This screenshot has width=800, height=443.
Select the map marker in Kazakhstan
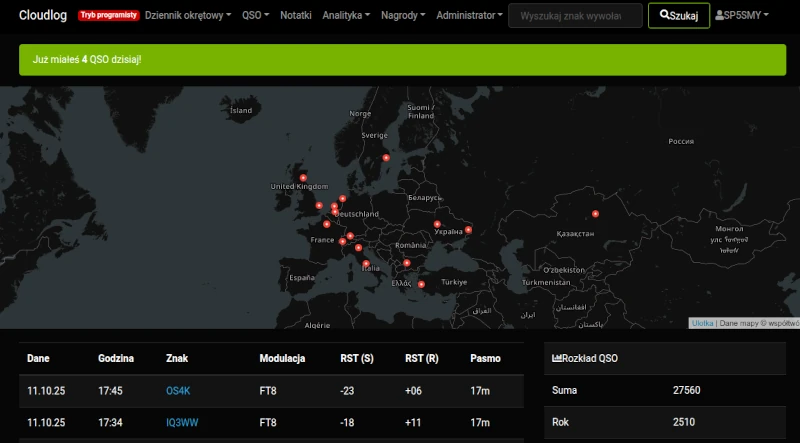point(597,213)
